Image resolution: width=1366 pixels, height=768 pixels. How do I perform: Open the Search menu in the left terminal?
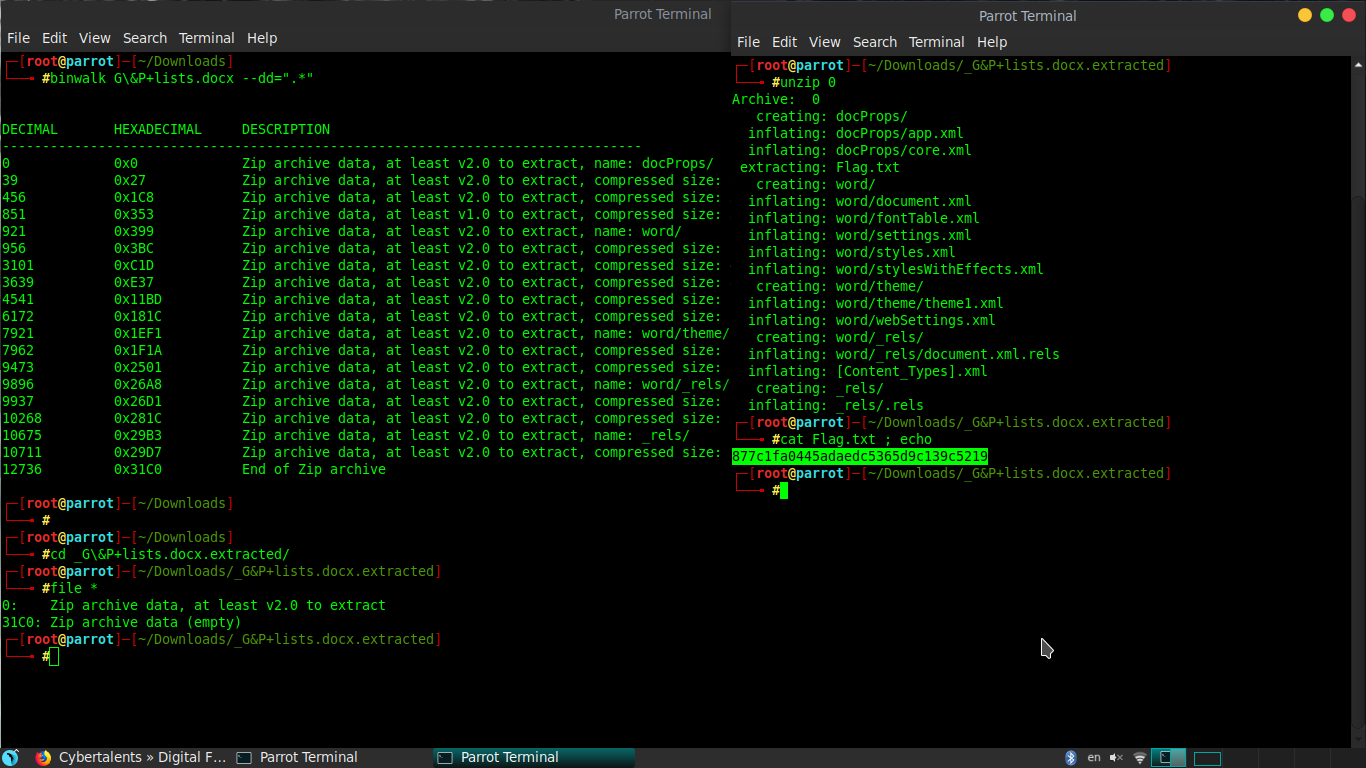tap(145, 38)
